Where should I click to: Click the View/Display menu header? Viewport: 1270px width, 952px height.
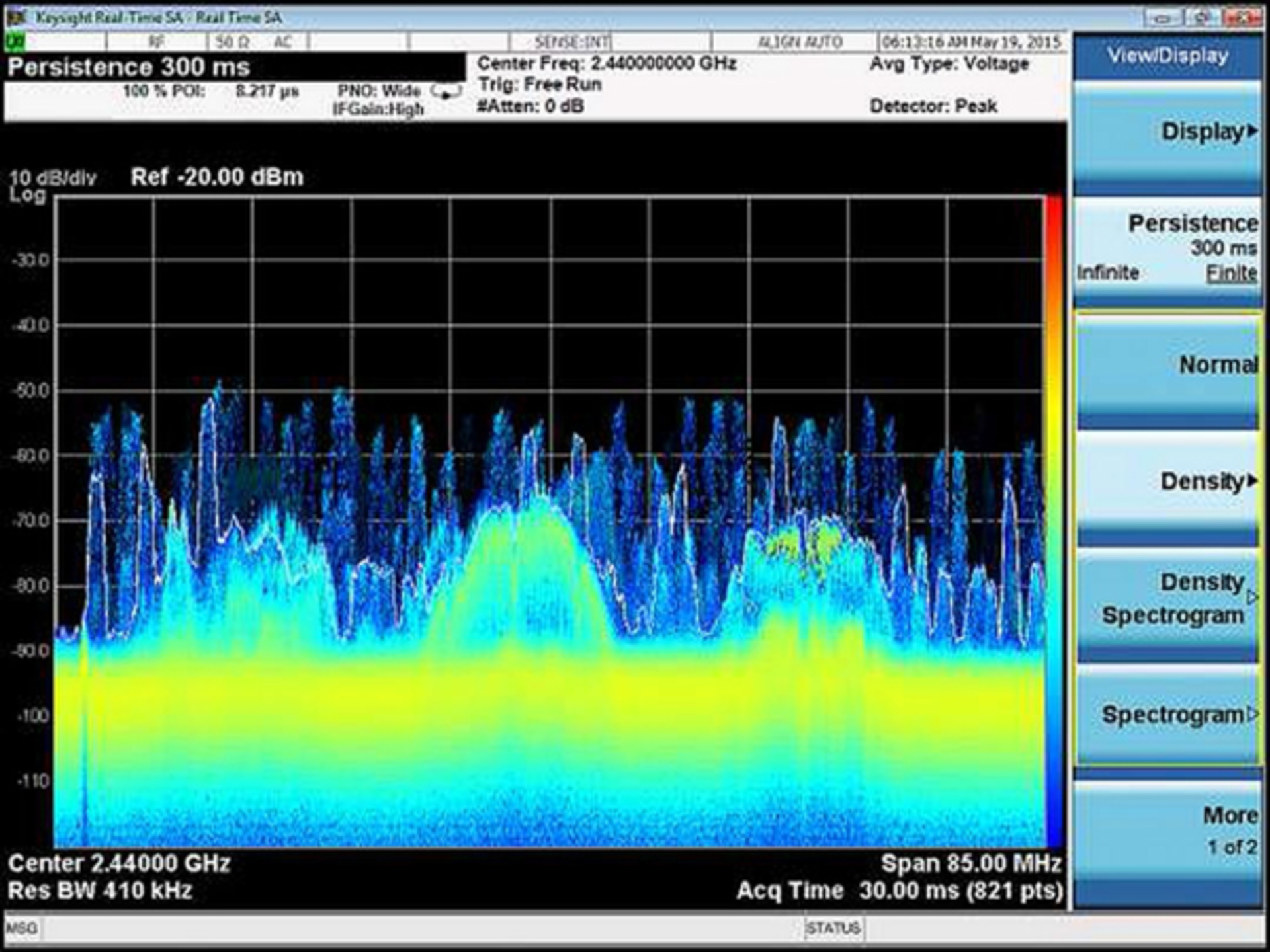[1167, 56]
